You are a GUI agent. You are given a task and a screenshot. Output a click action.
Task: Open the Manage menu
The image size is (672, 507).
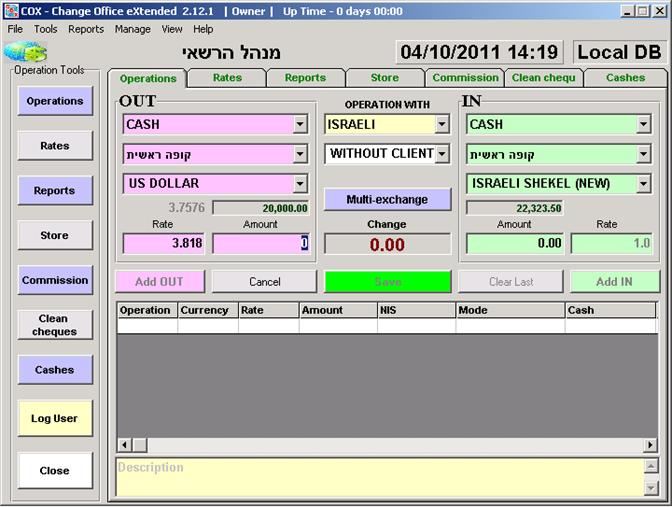132,29
